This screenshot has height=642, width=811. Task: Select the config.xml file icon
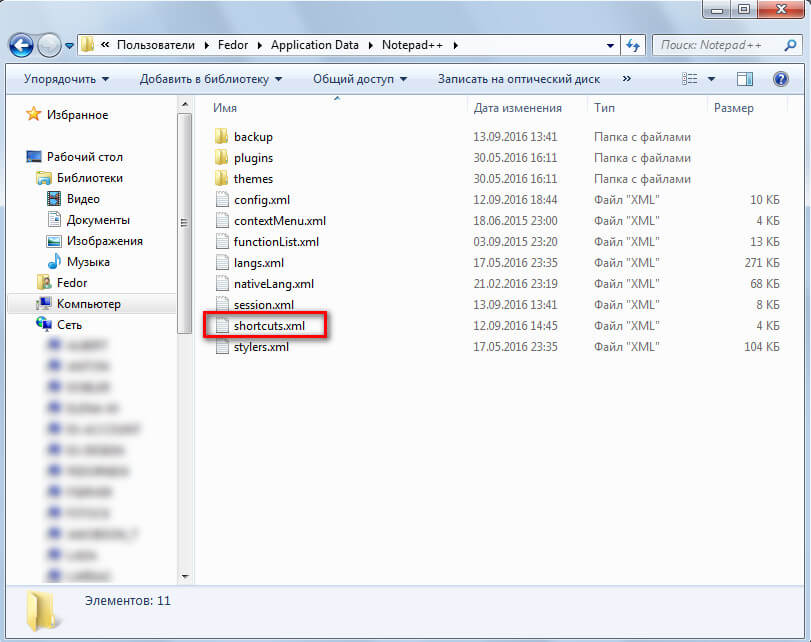point(222,200)
